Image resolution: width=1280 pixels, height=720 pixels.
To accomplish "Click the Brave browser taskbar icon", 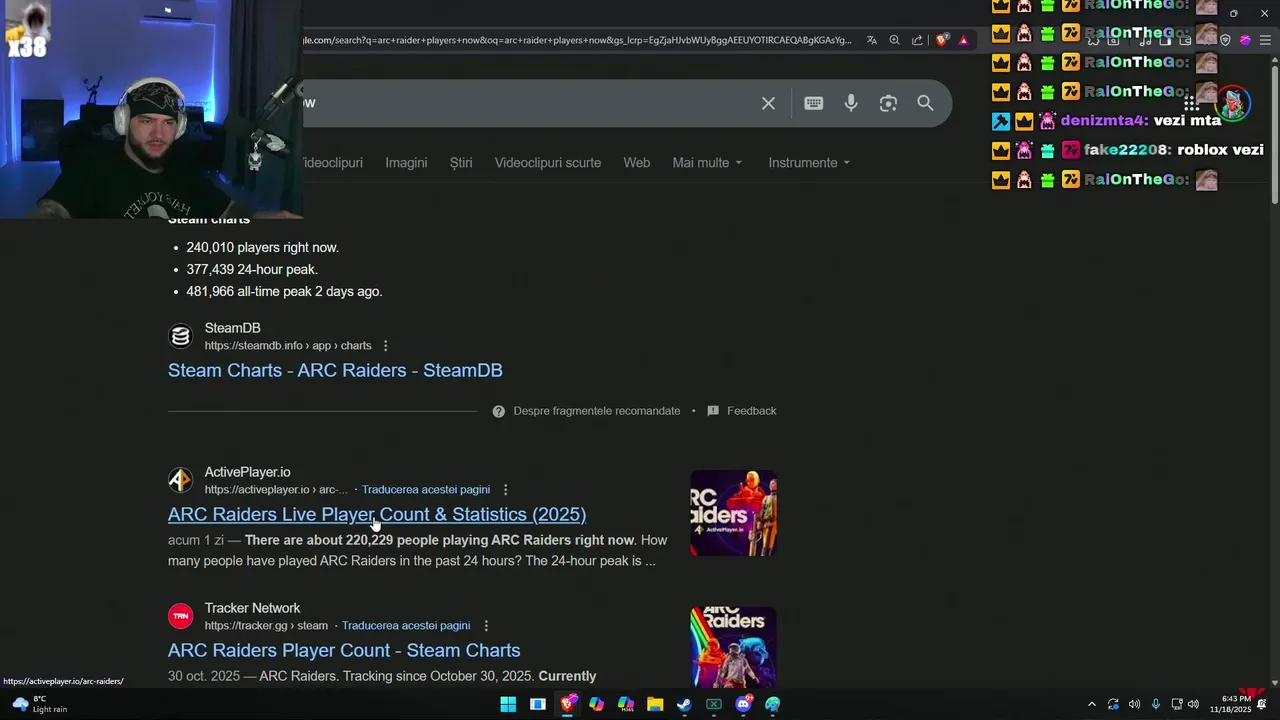I will pyautogui.click(x=567, y=704).
